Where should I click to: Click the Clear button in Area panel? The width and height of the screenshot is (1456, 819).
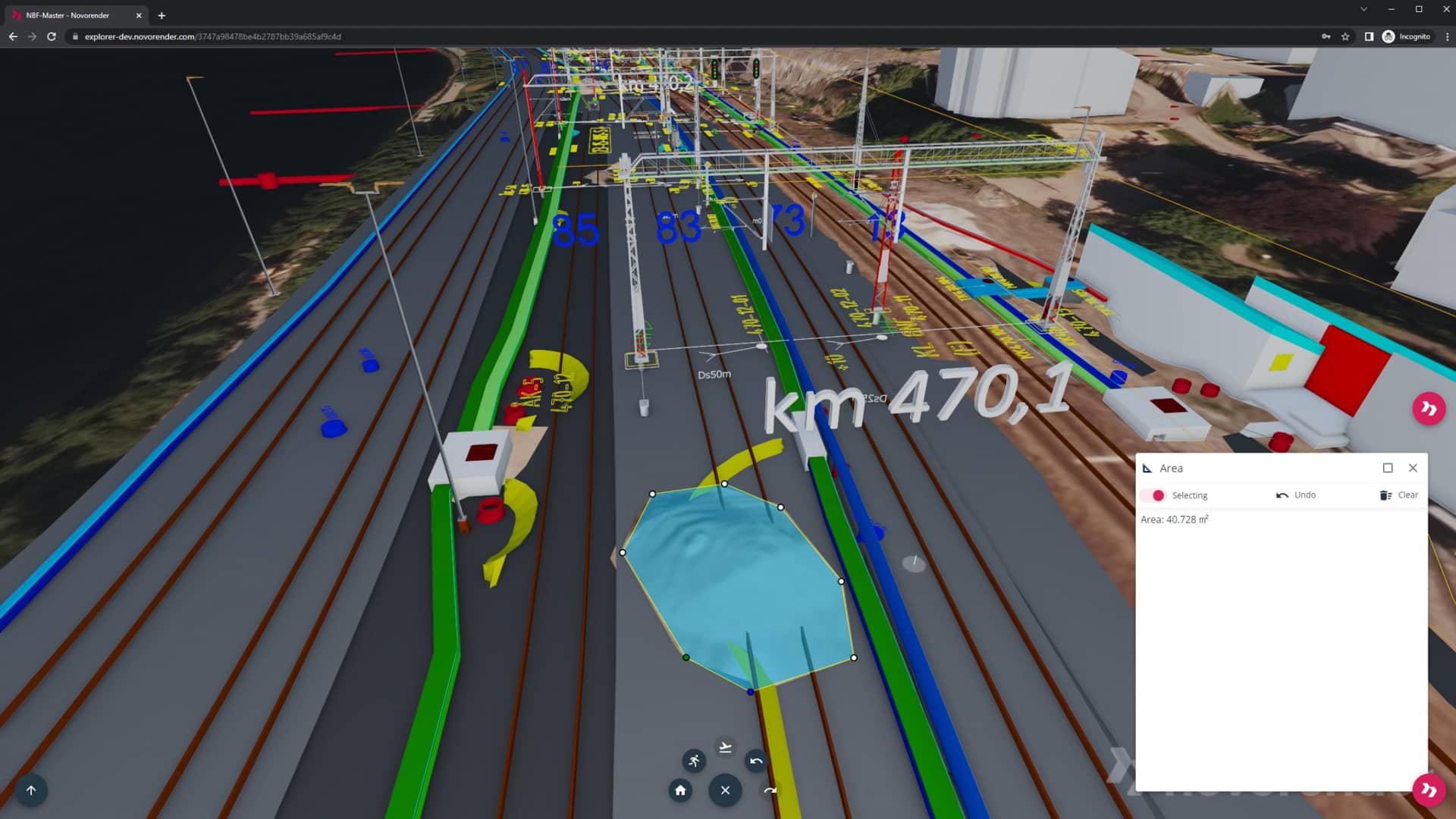pyautogui.click(x=1399, y=494)
